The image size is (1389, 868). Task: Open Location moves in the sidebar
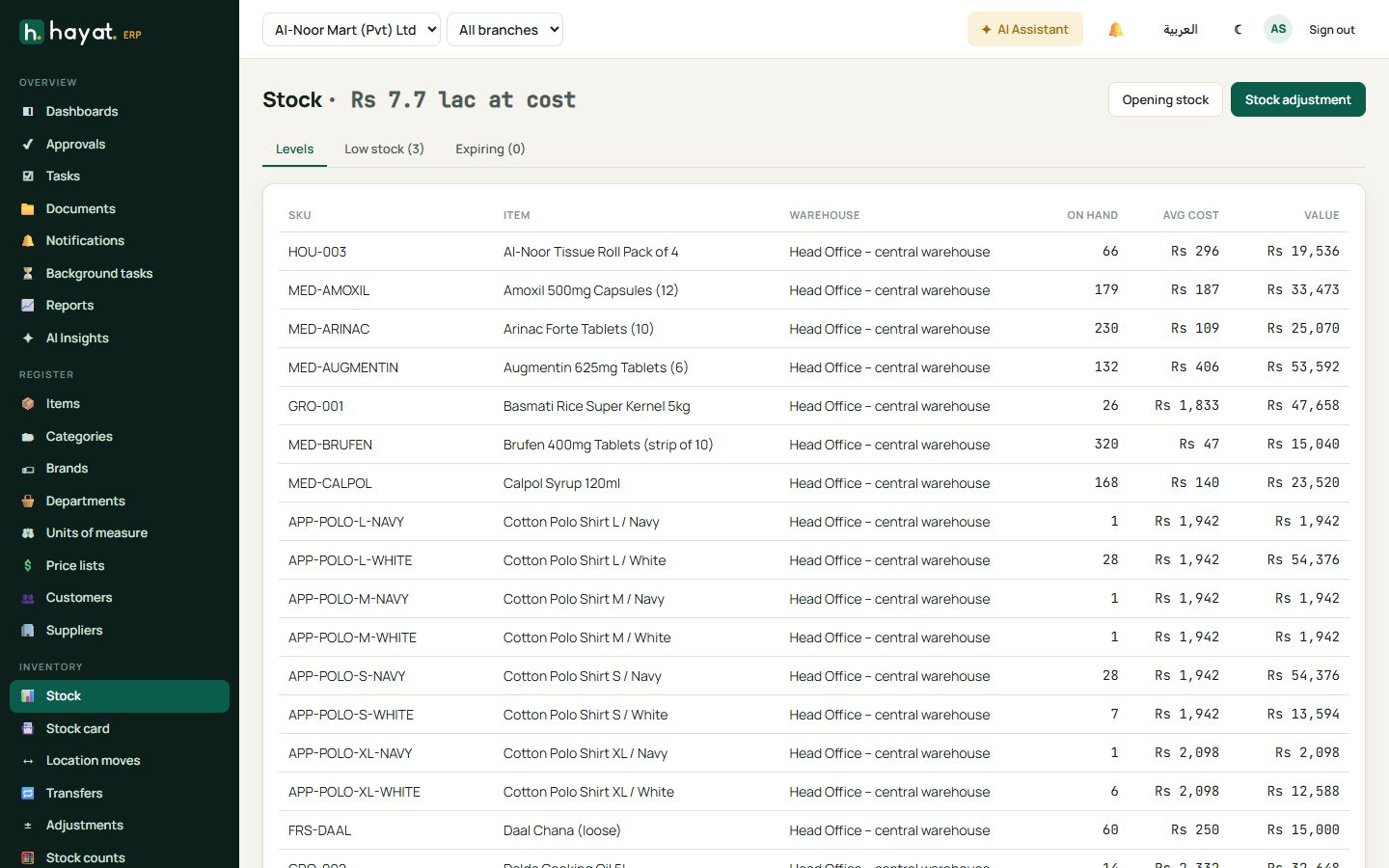tap(120, 761)
